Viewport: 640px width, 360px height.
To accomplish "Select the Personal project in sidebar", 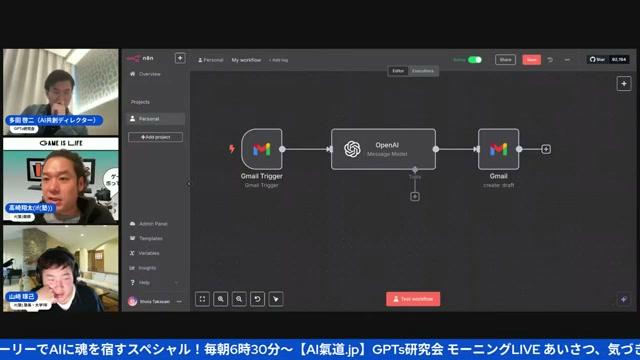I will click(156, 119).
